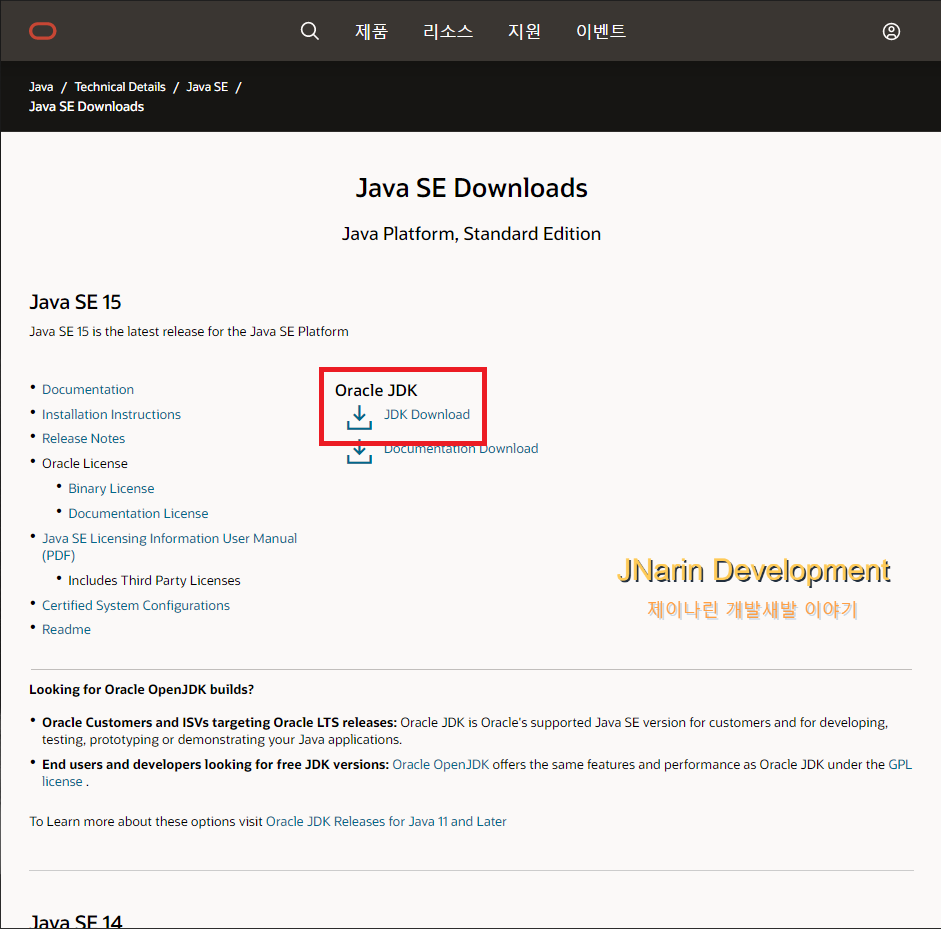Open the Release Notes link

pos(83,438)
